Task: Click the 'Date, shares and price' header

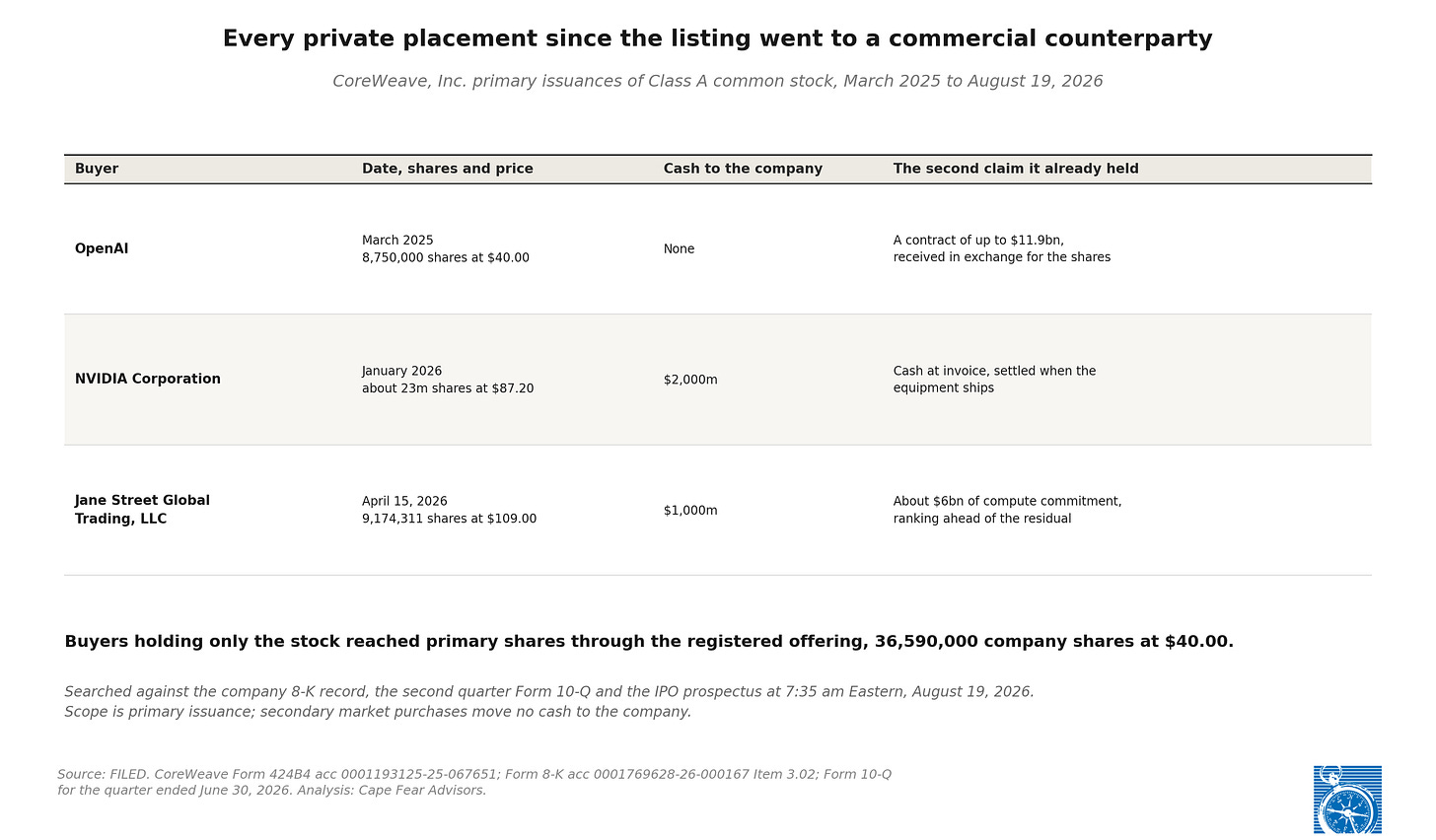Action: tap(448, 169)
